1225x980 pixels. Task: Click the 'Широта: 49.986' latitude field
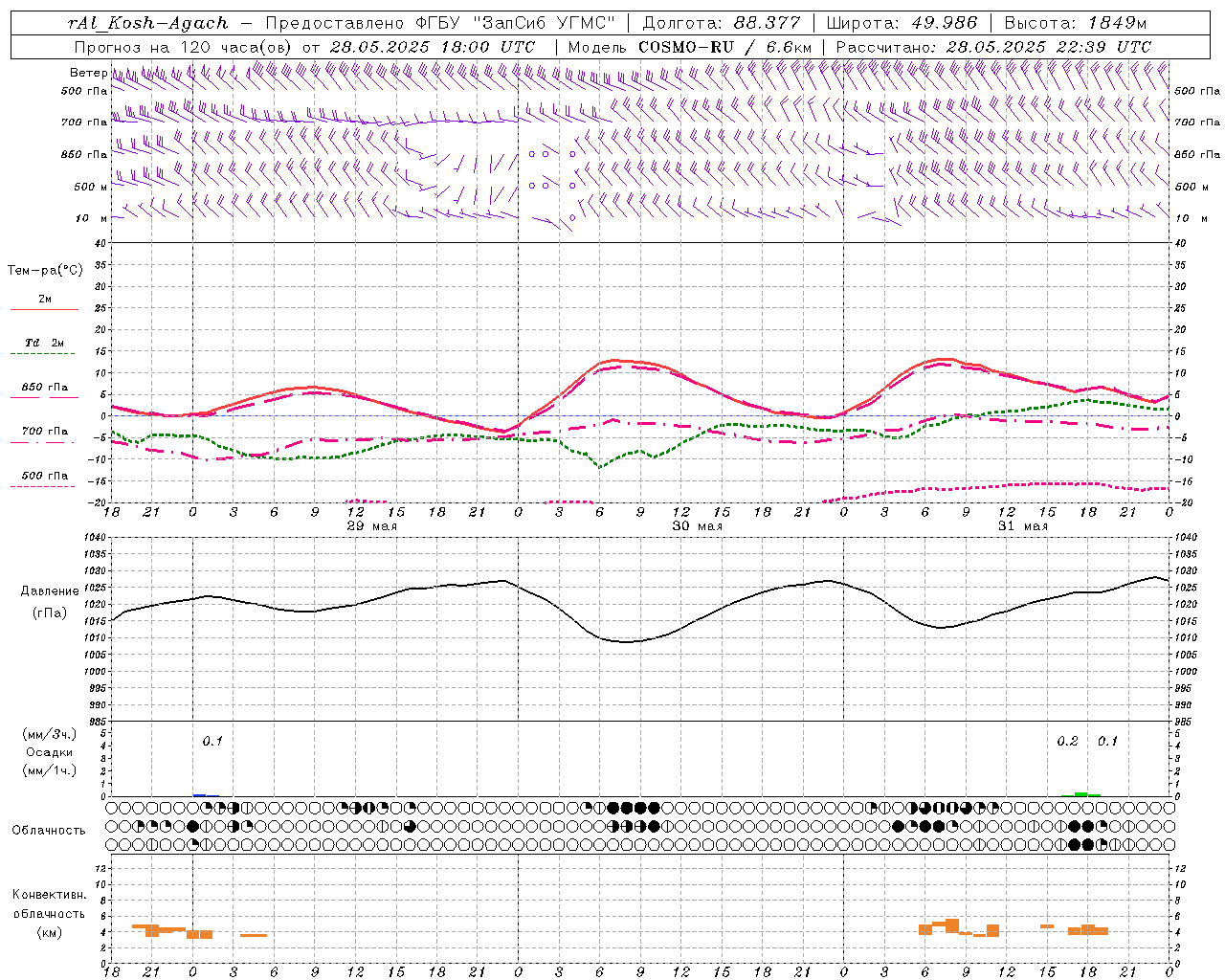tap(902, 23)
